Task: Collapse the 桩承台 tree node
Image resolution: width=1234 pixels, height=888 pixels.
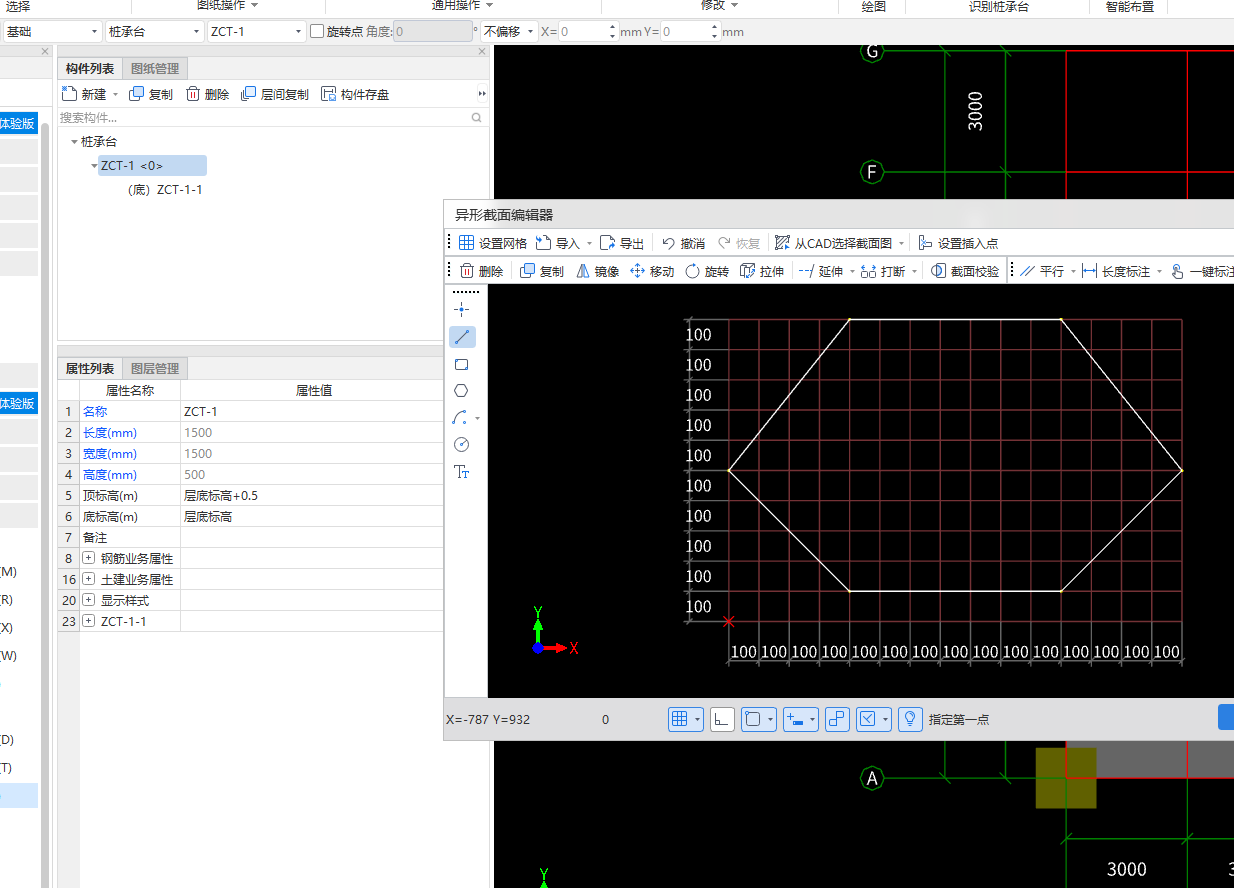Action: coord(74,142)
